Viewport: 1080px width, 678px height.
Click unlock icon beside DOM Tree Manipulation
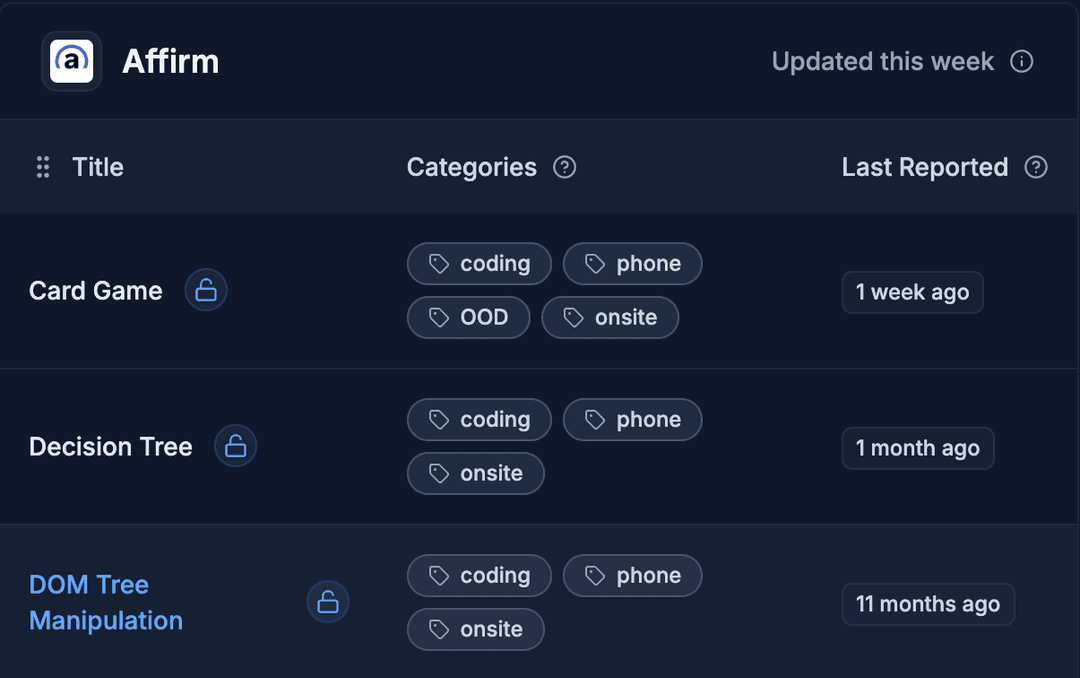click(328, 602)
